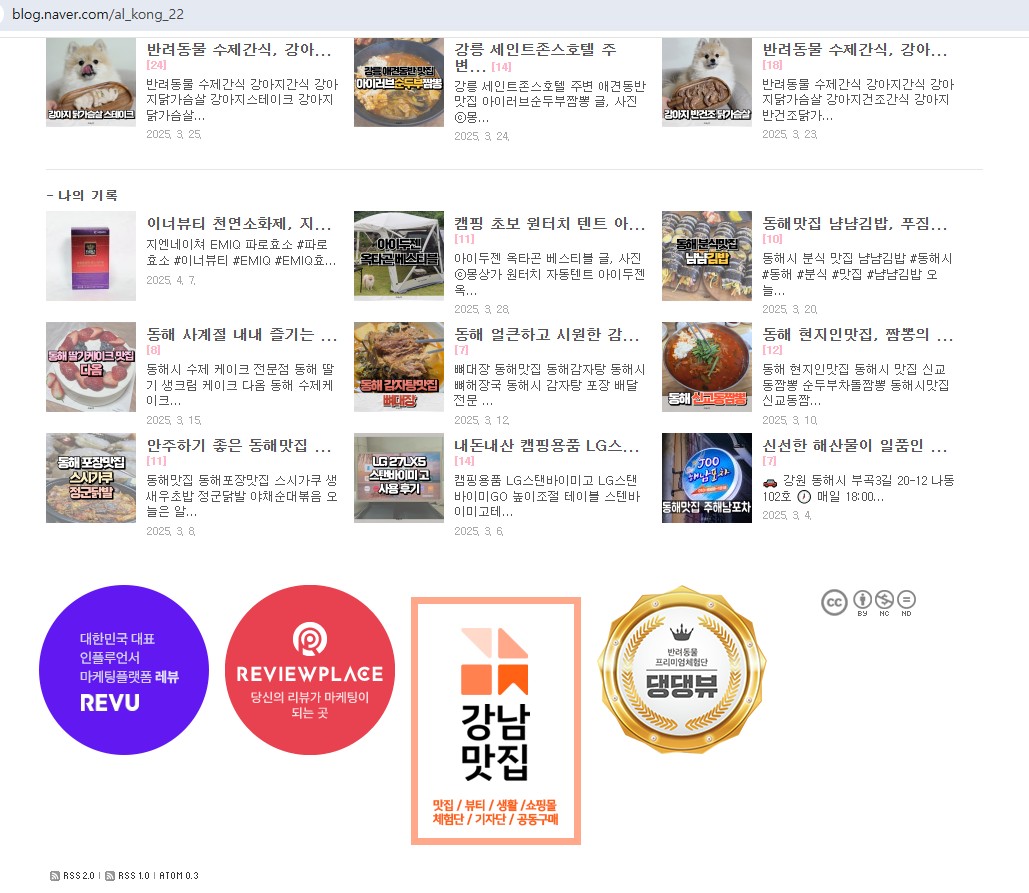Open the RSS 2.0 feed link
The height and width of the screenshot is (893, 1029).
click(73, 876)
